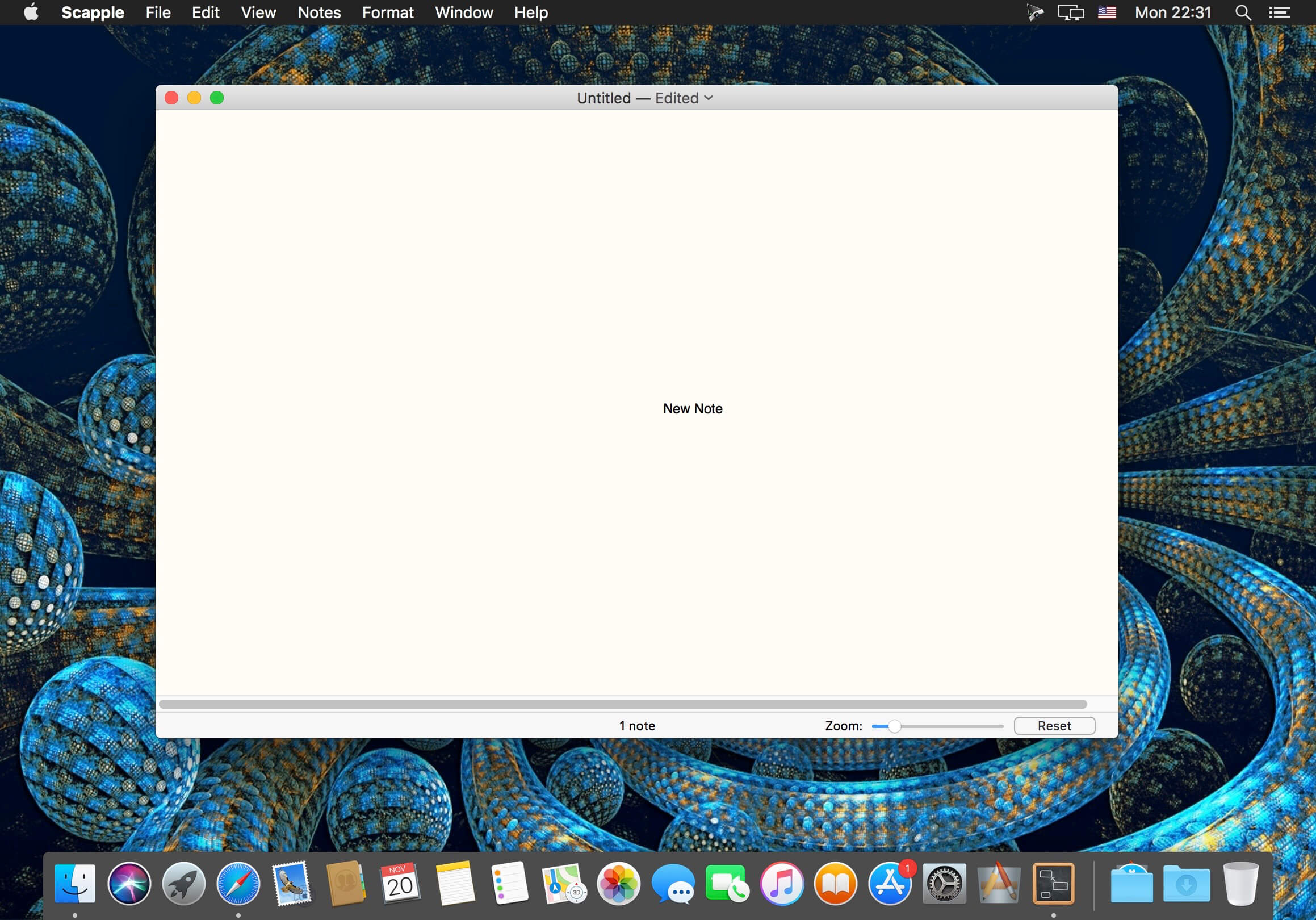Open Scapple app icon in the Dock

pos(1053,883)
